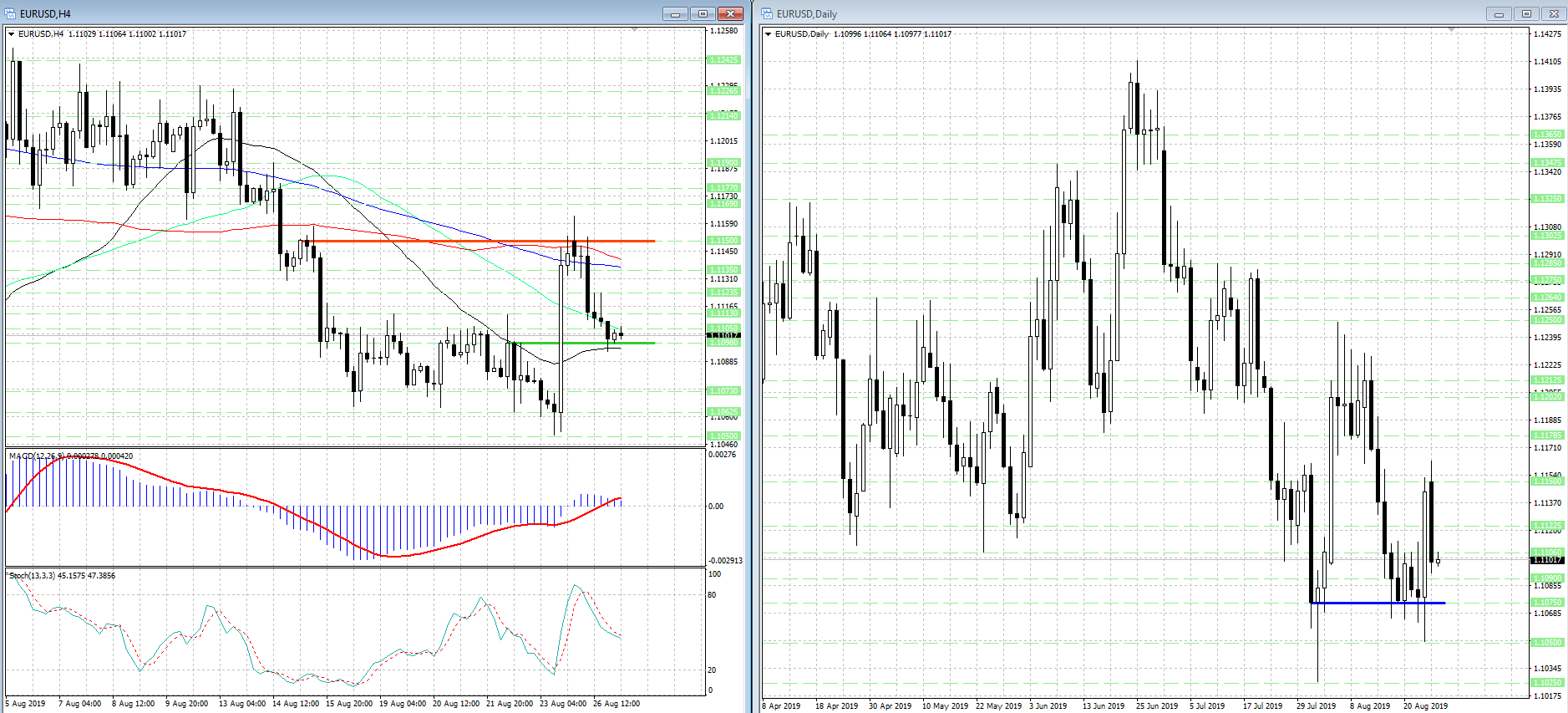Click the 1.10750 price label on Daily
The height and width of the screenshot is (713, 1568).
tap(1547, 602)
